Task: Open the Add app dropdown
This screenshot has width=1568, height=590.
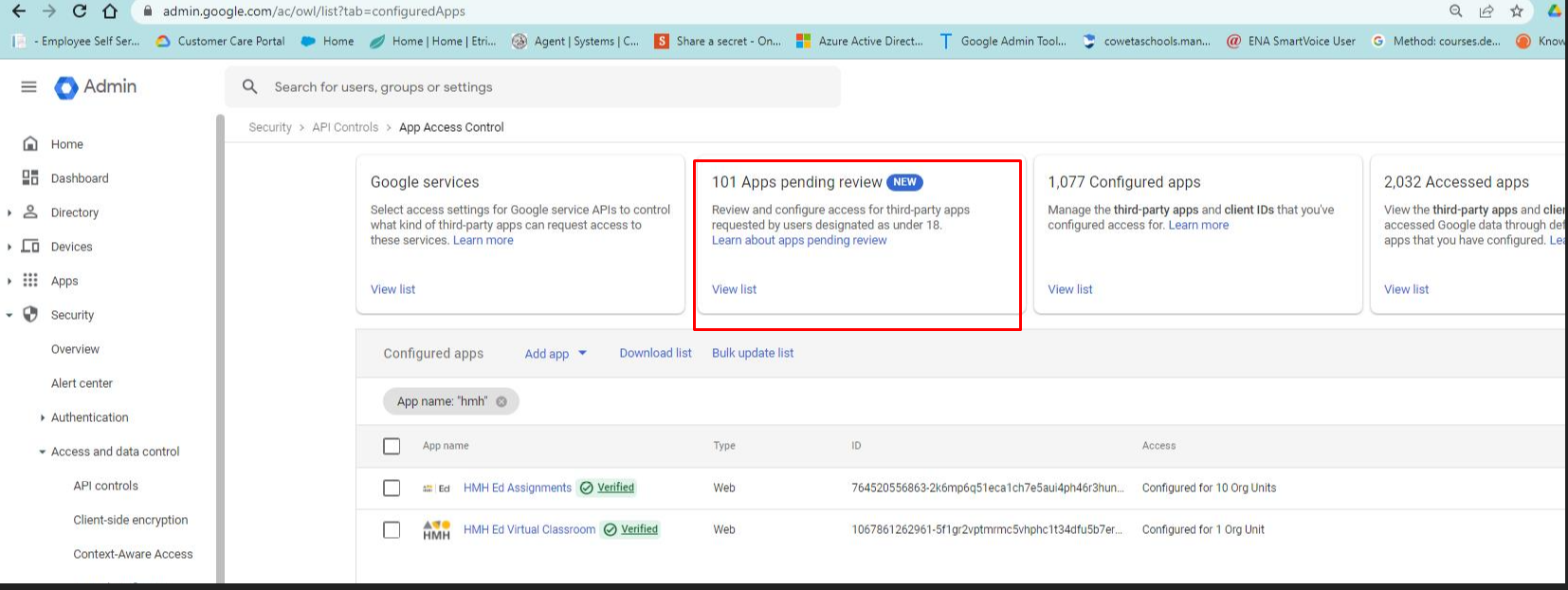Action: tap(556, 354)
